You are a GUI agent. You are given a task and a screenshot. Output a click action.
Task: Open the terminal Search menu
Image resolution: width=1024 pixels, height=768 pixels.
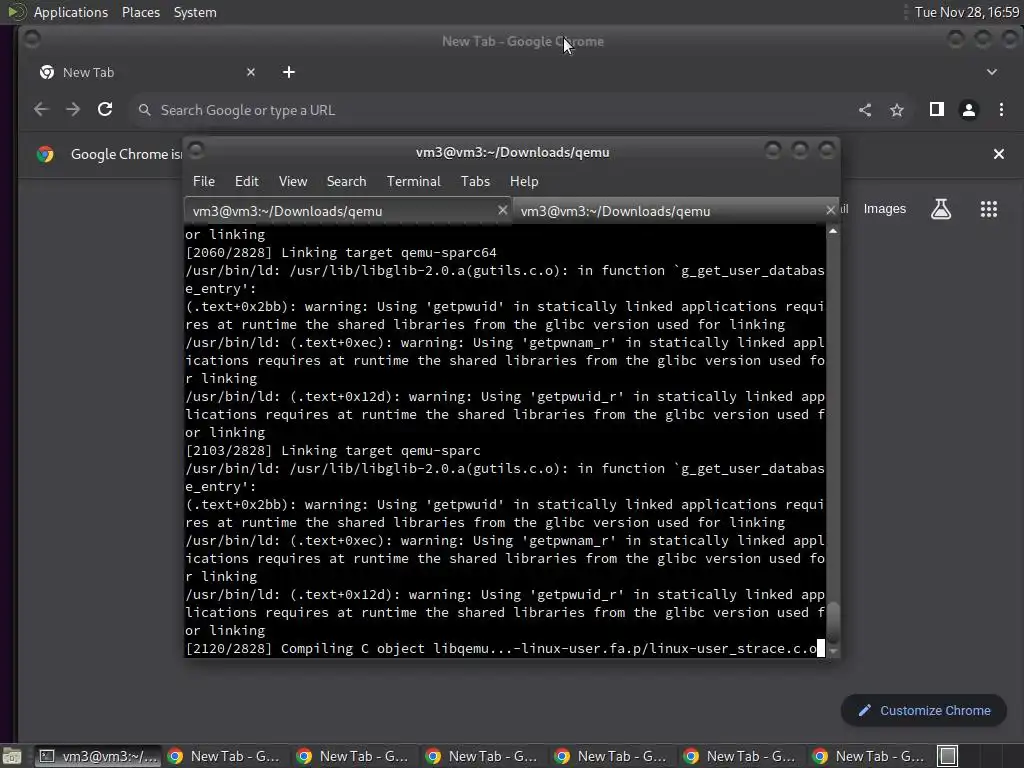(x=346, y=182)
